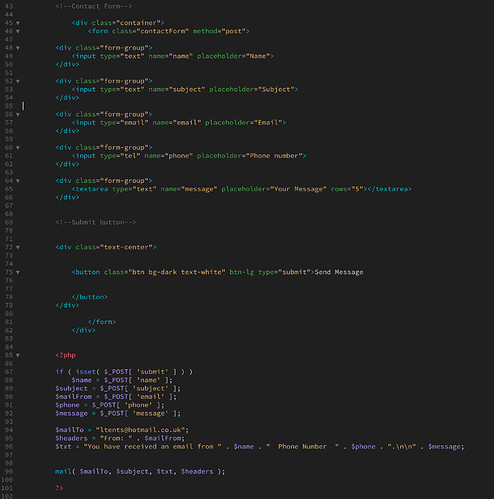Click the $txt "You have received" line
The image size is (494, 499).
click(x=260, y=447)
